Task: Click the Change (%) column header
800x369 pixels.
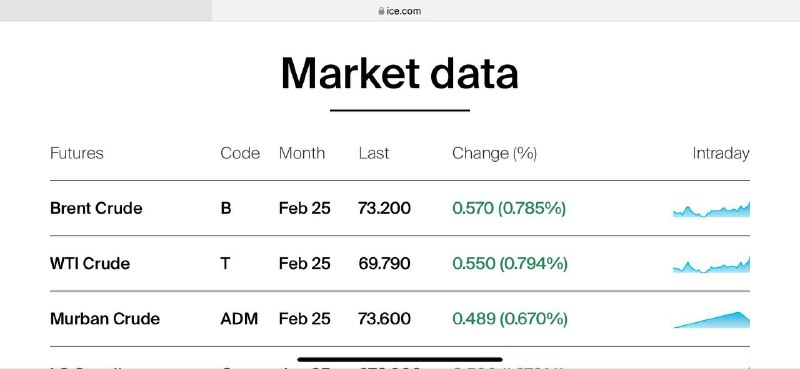Action: (x=494, y=153)
